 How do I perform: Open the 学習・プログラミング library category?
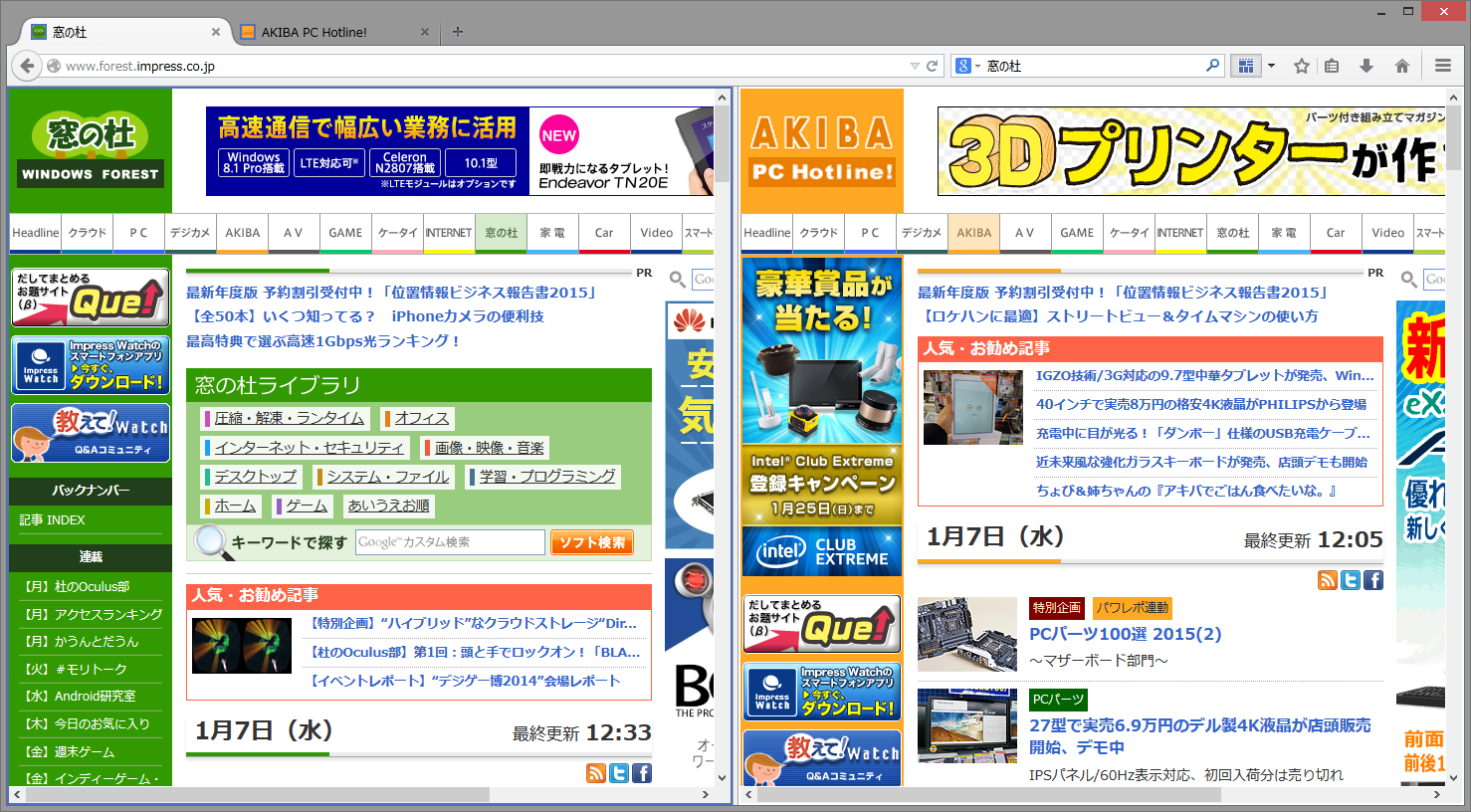coord(547,477)
